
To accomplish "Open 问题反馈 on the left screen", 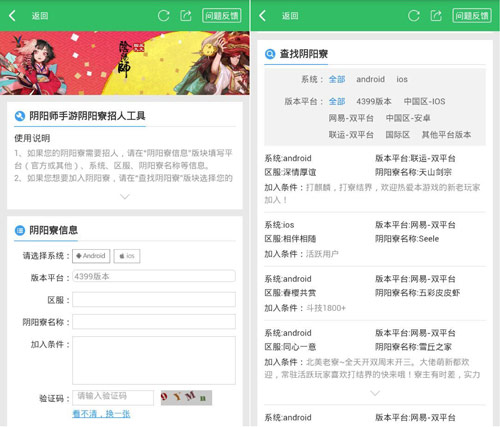I will (222, 16).
